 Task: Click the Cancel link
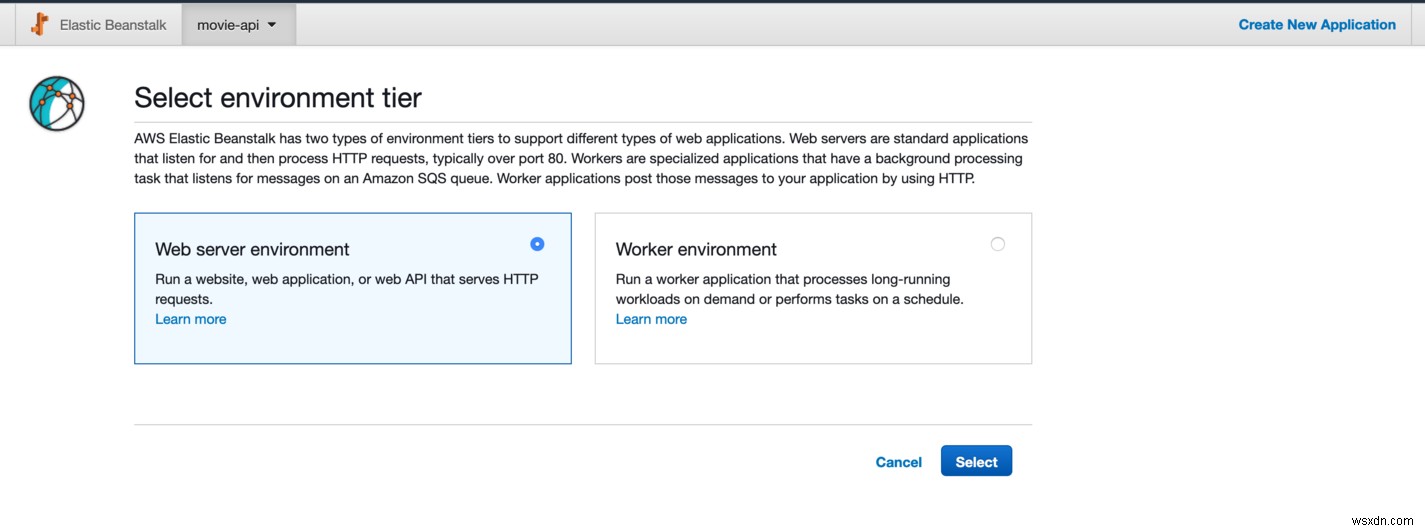(x=898, y=462)
